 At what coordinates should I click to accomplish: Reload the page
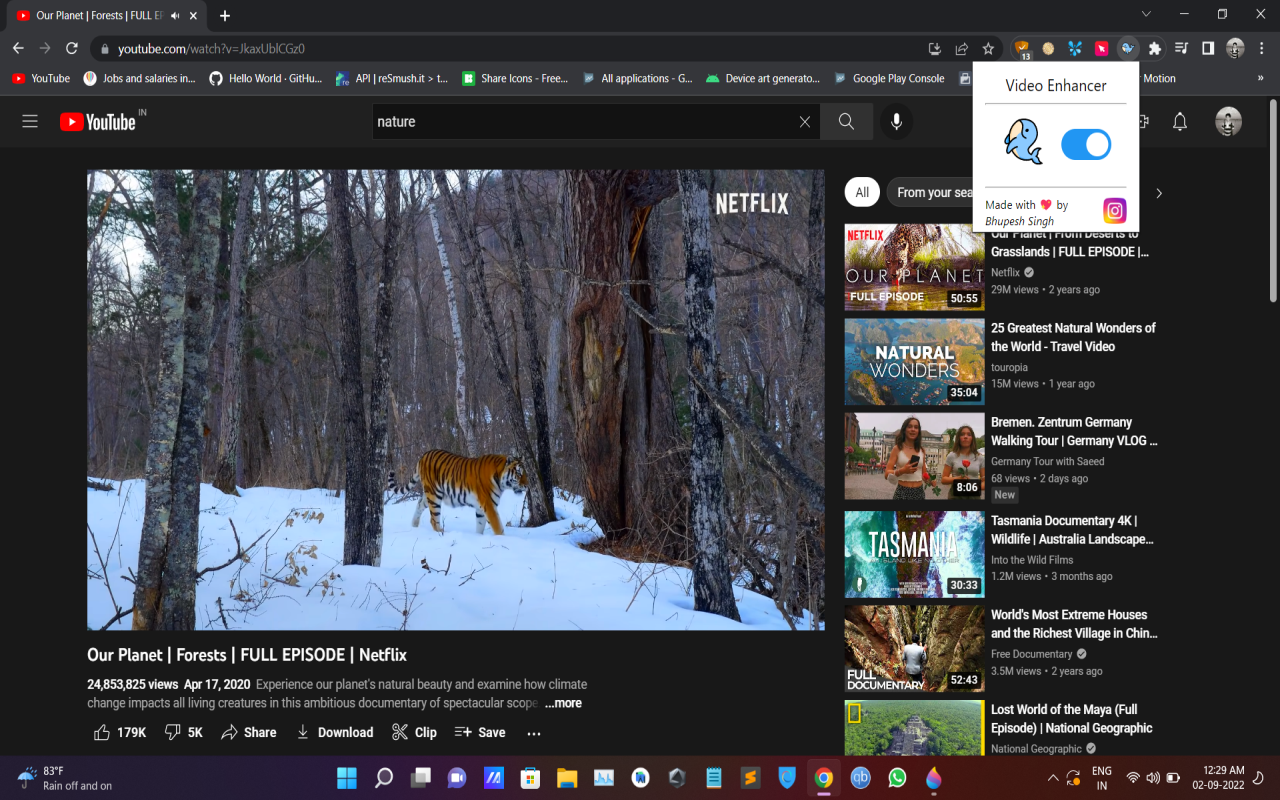[x=72, y=48]
